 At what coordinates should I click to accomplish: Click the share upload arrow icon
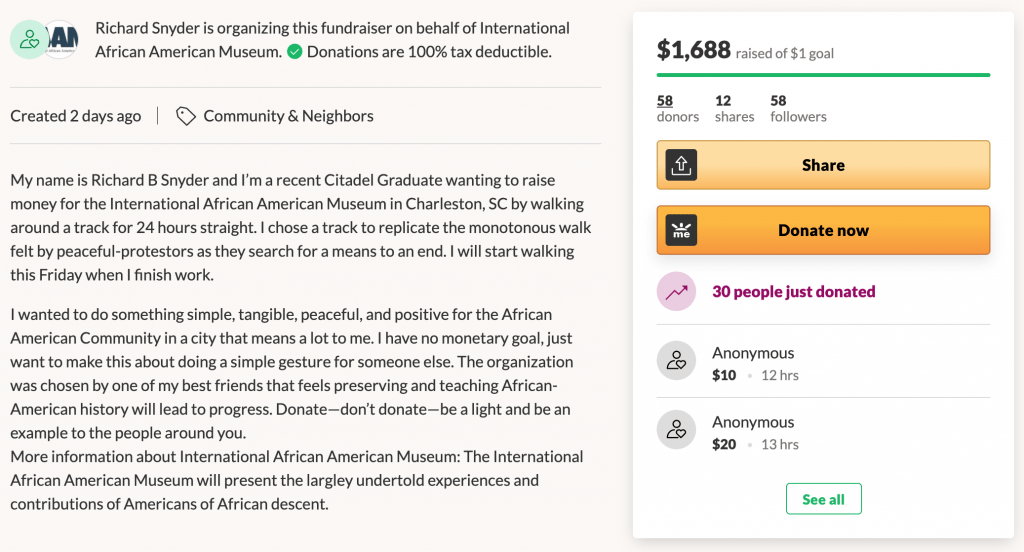681,165
